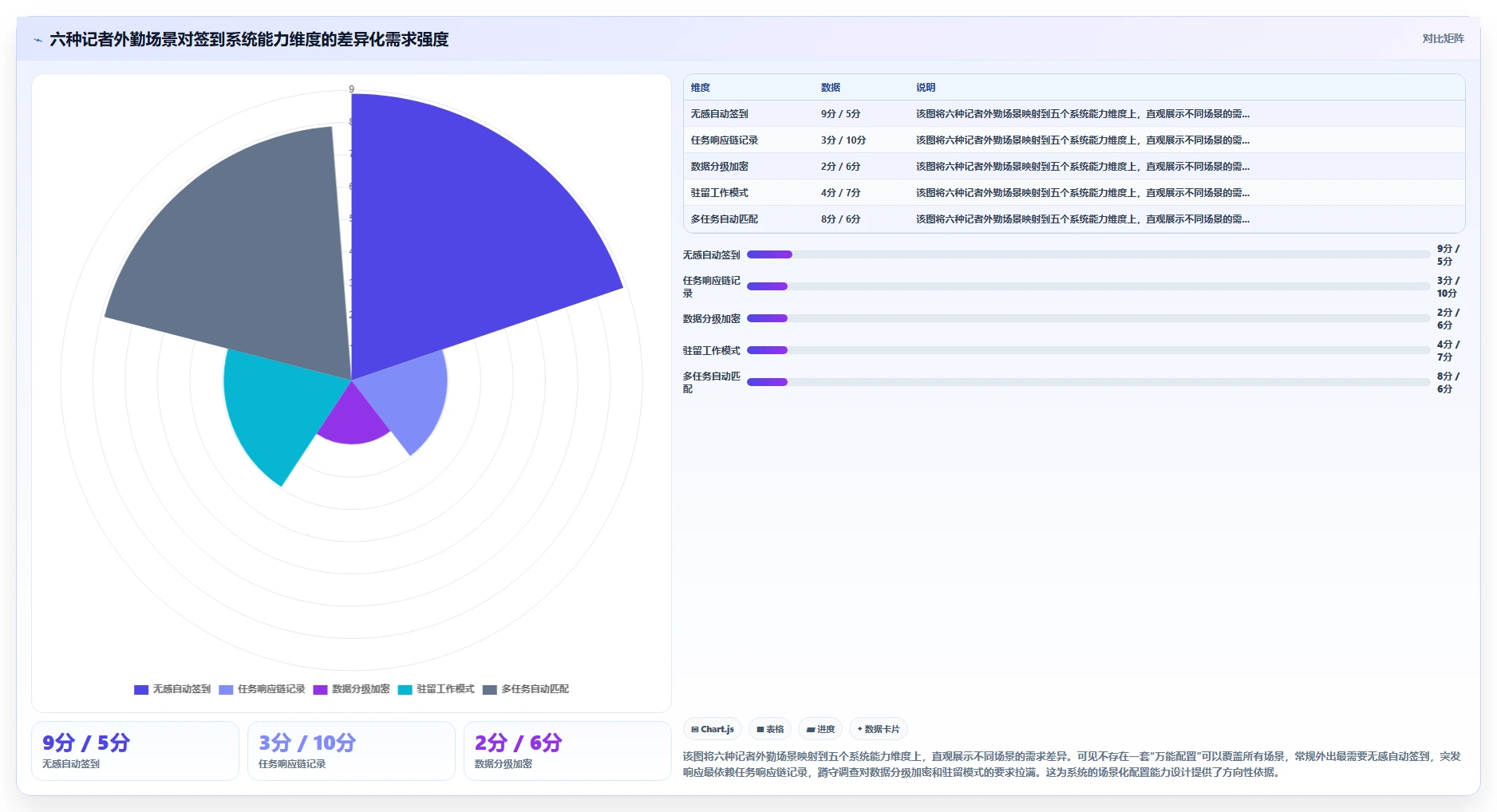The image size is (1497, 812).
Task: Select the 任务响应链记录 table row
Action: pyautogui.click(x=1074, y=140)
